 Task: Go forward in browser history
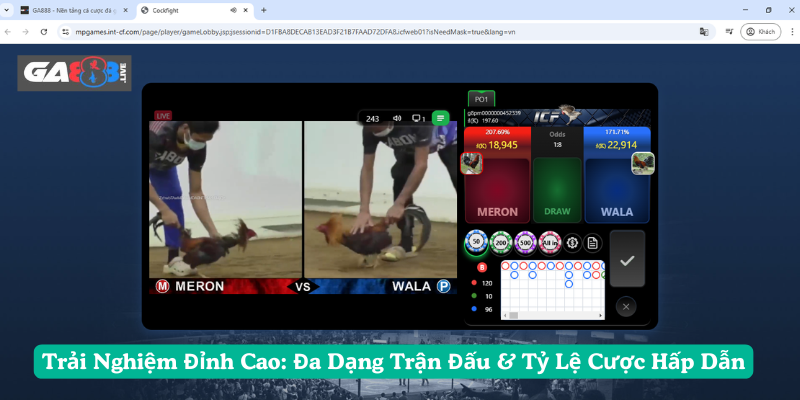pos(26,32)
